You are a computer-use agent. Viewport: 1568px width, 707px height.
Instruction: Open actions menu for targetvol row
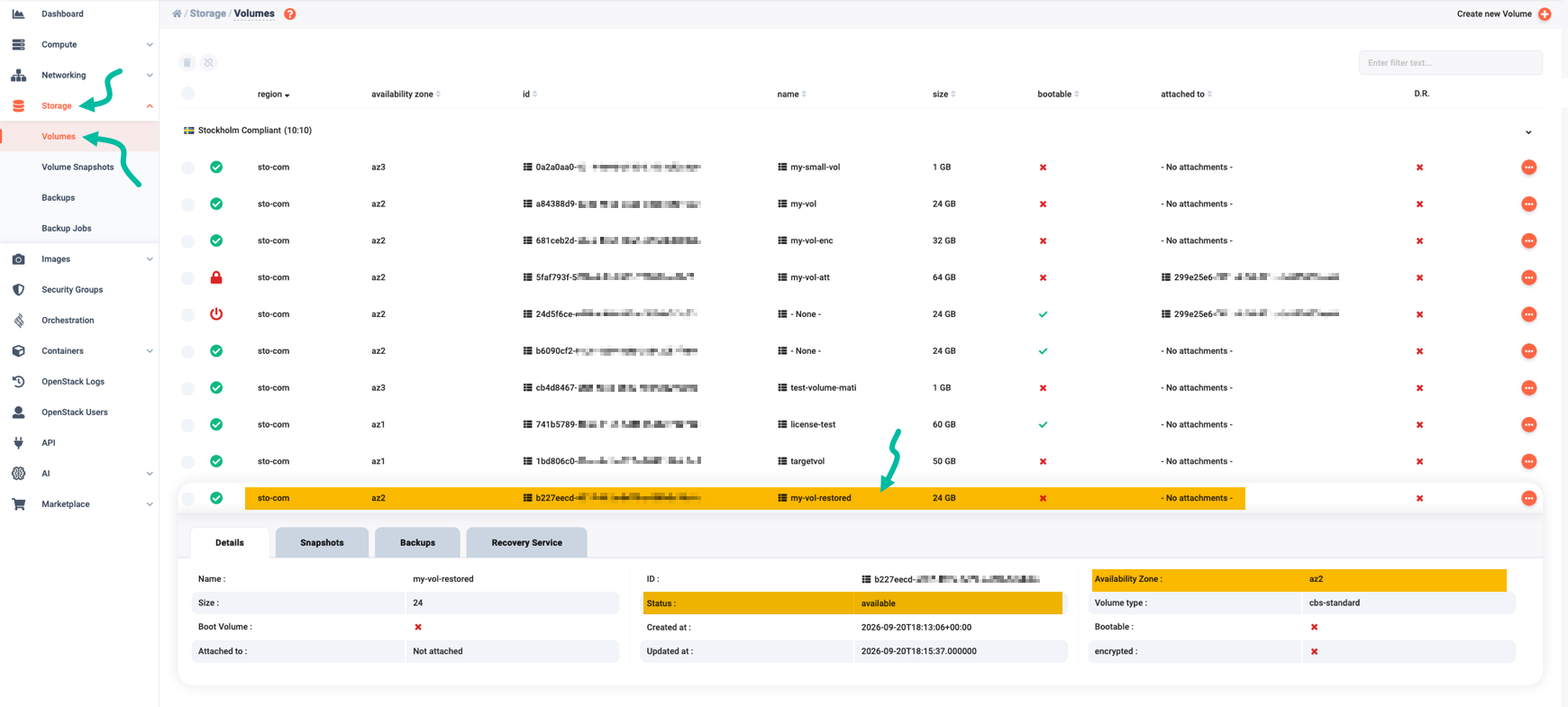1529,461
